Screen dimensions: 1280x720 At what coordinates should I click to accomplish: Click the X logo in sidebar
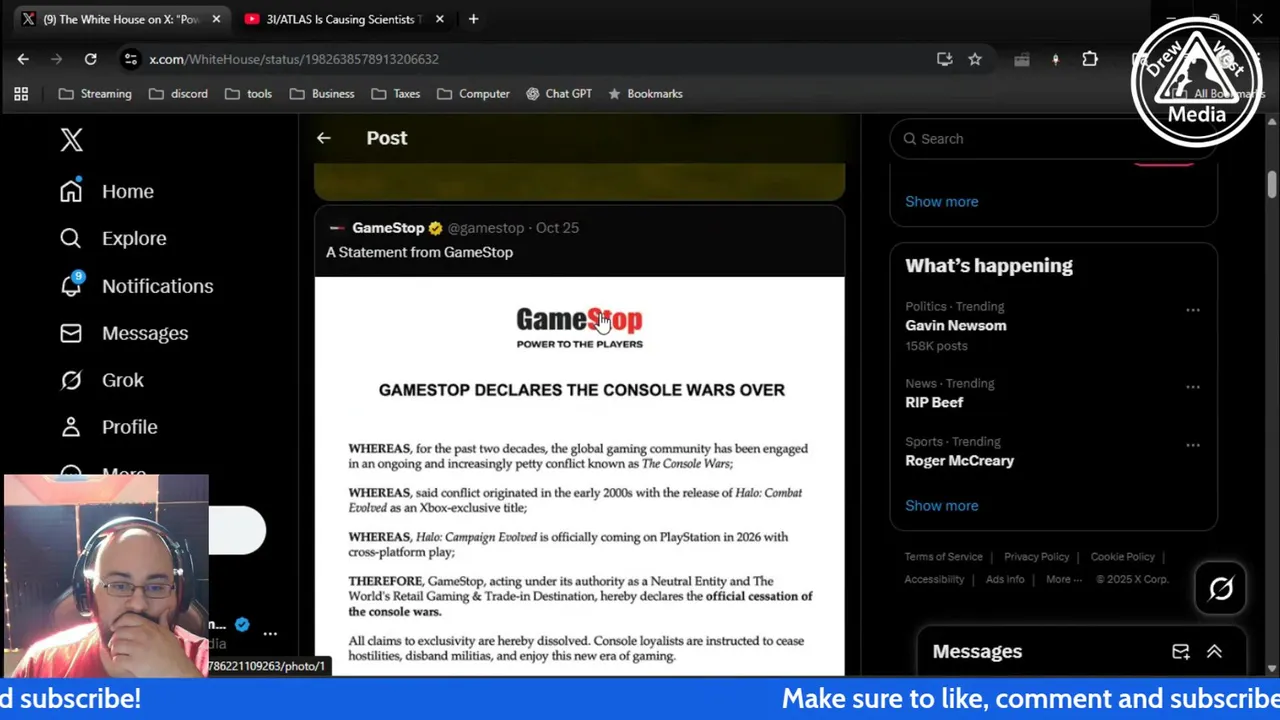[x=71, y=139]
